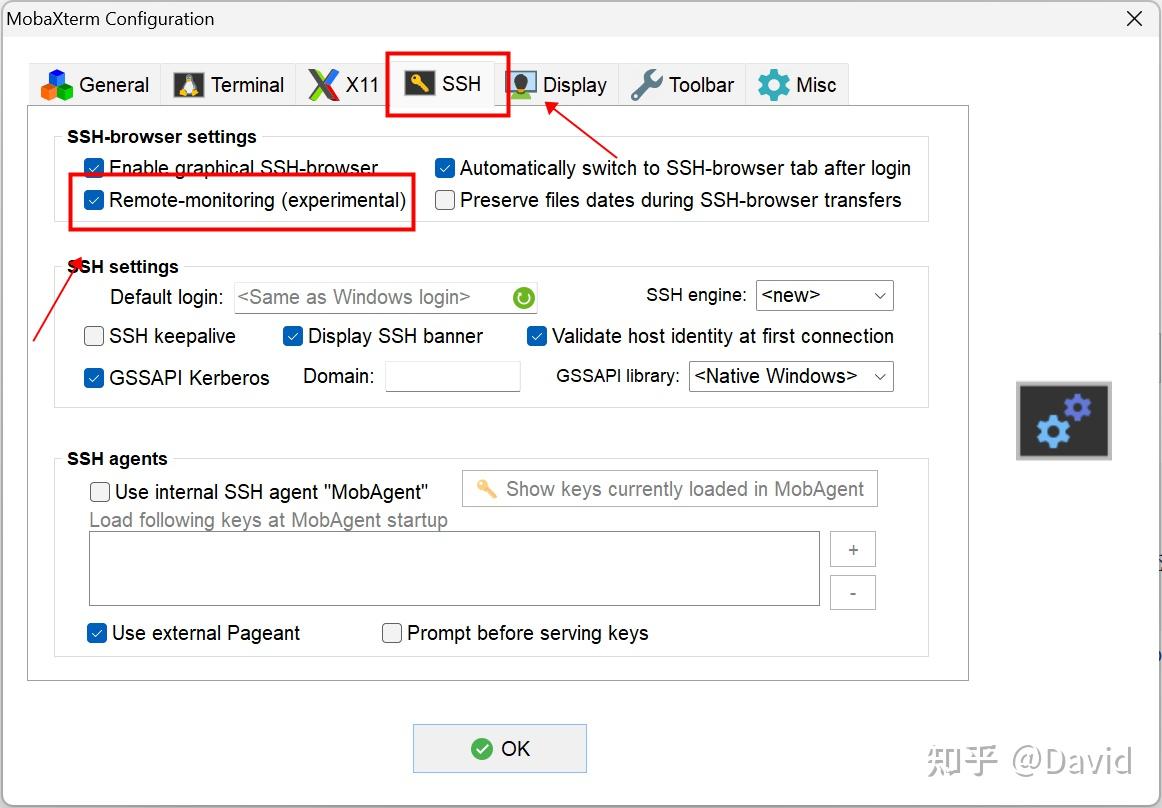Enable SSH keepalive
The height and width of the screenshot is (808, 1162).
point(94,336)
